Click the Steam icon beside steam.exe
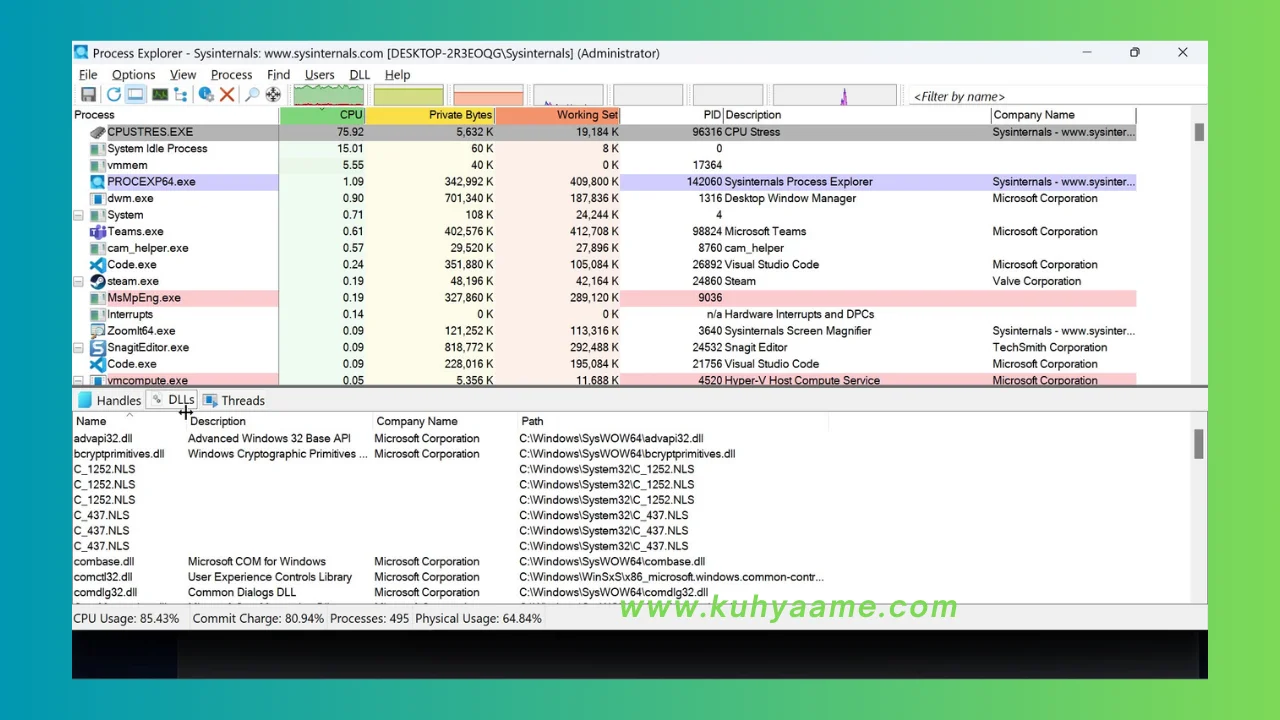The image size is (1280, 720). click(97, 281)
